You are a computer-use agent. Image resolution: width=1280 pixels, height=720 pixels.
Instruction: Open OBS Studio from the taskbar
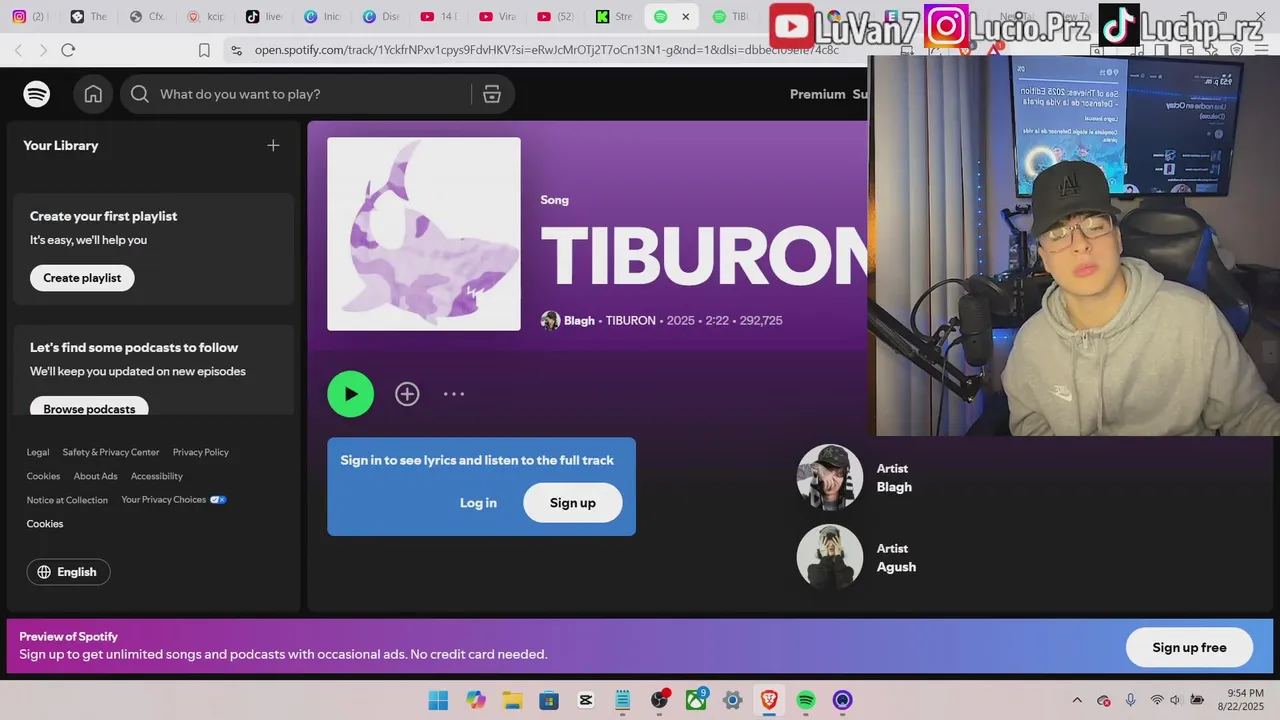[659, 700]
